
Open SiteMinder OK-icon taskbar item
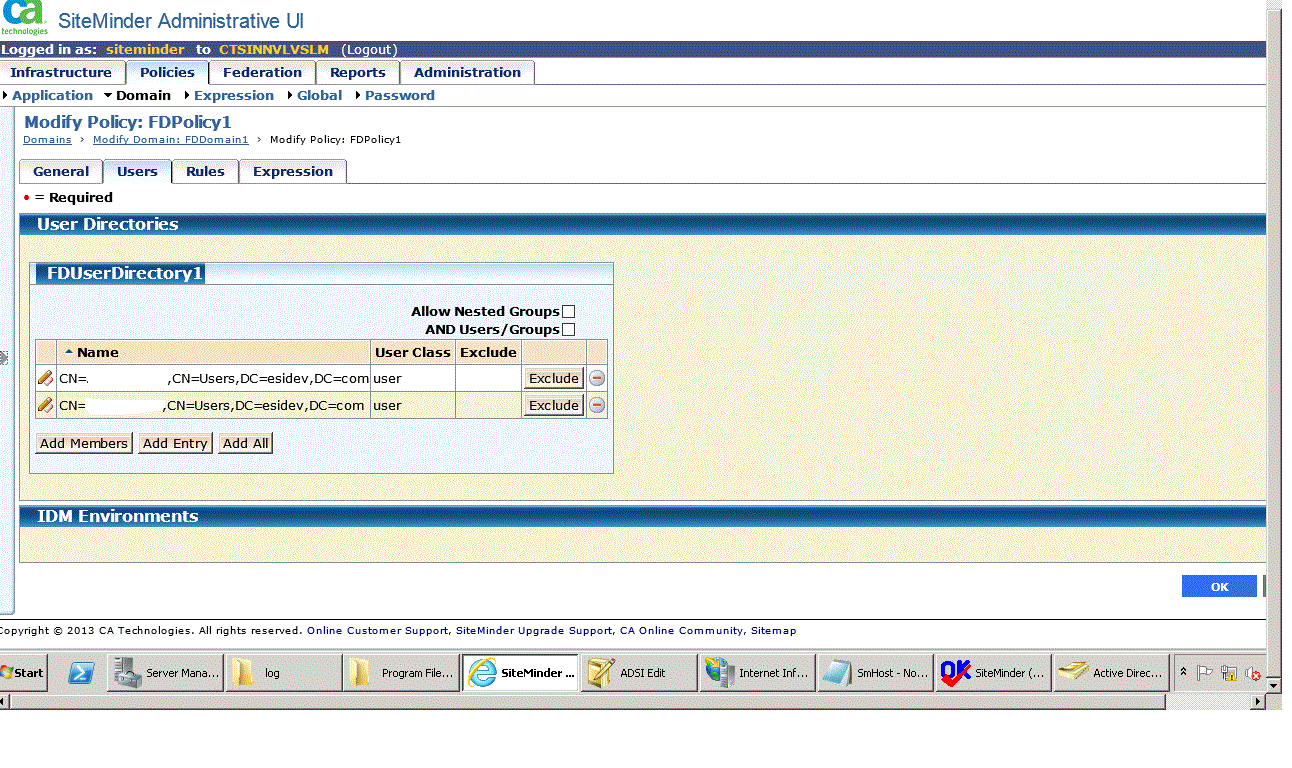click(x=993, y=673)
